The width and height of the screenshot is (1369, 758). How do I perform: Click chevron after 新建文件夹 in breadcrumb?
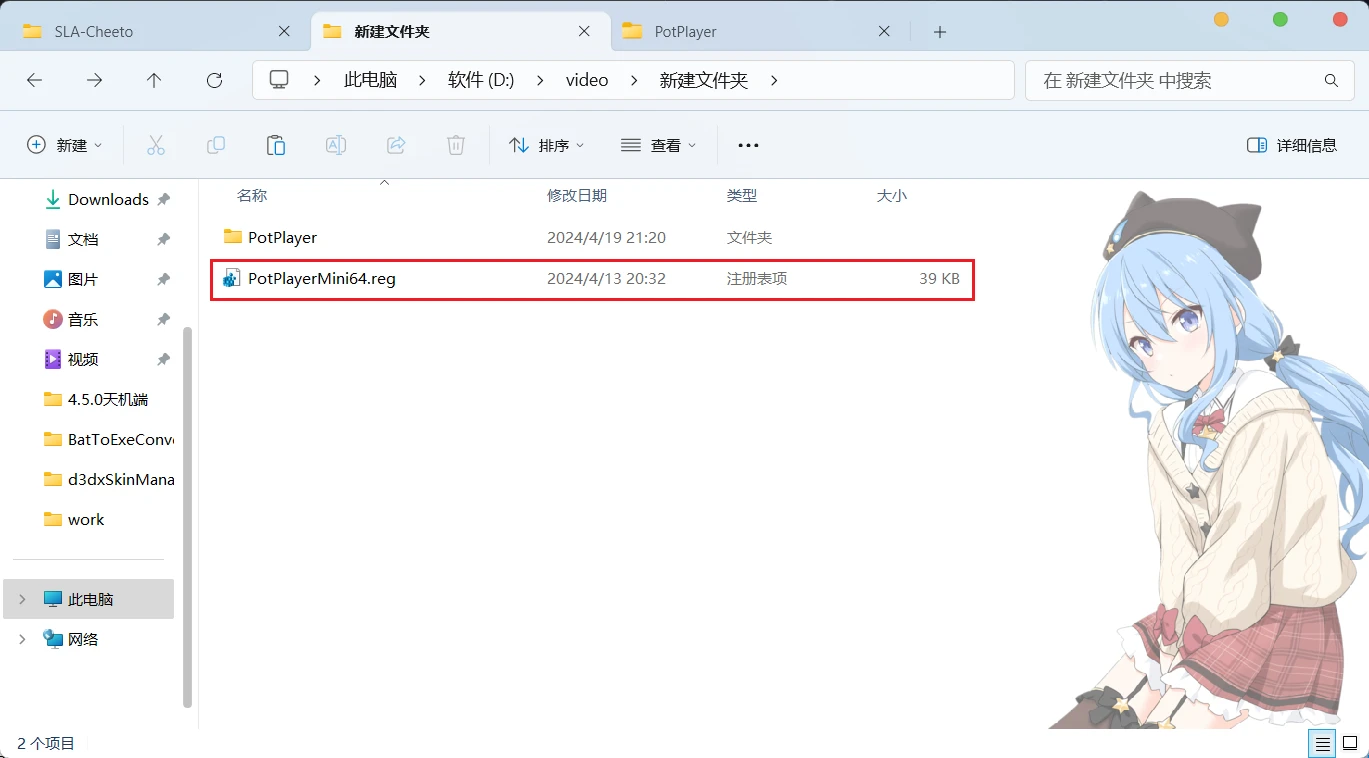(774, 80)
